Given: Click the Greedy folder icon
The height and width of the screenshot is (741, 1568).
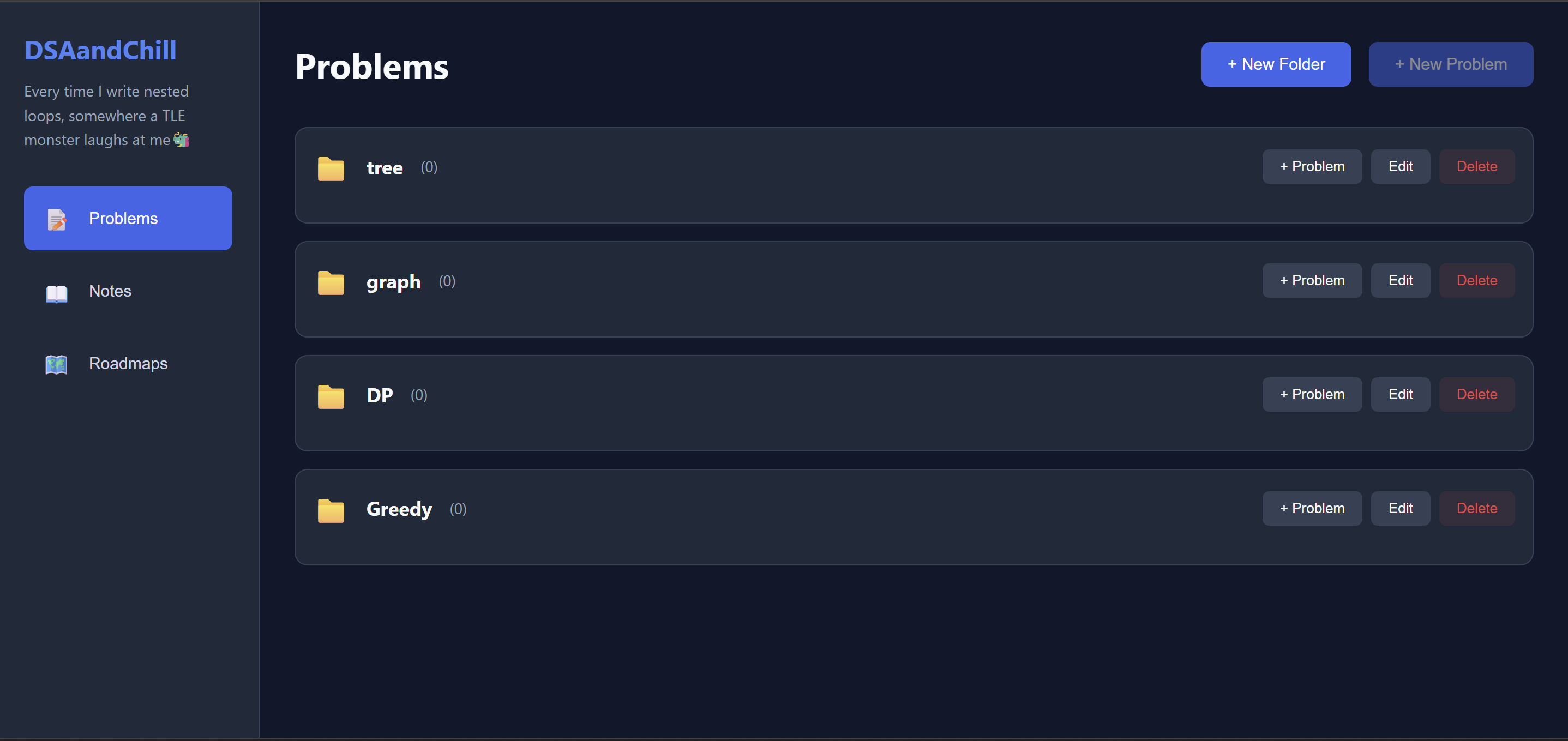Looking at the screenshot, I should click(331, 510).
